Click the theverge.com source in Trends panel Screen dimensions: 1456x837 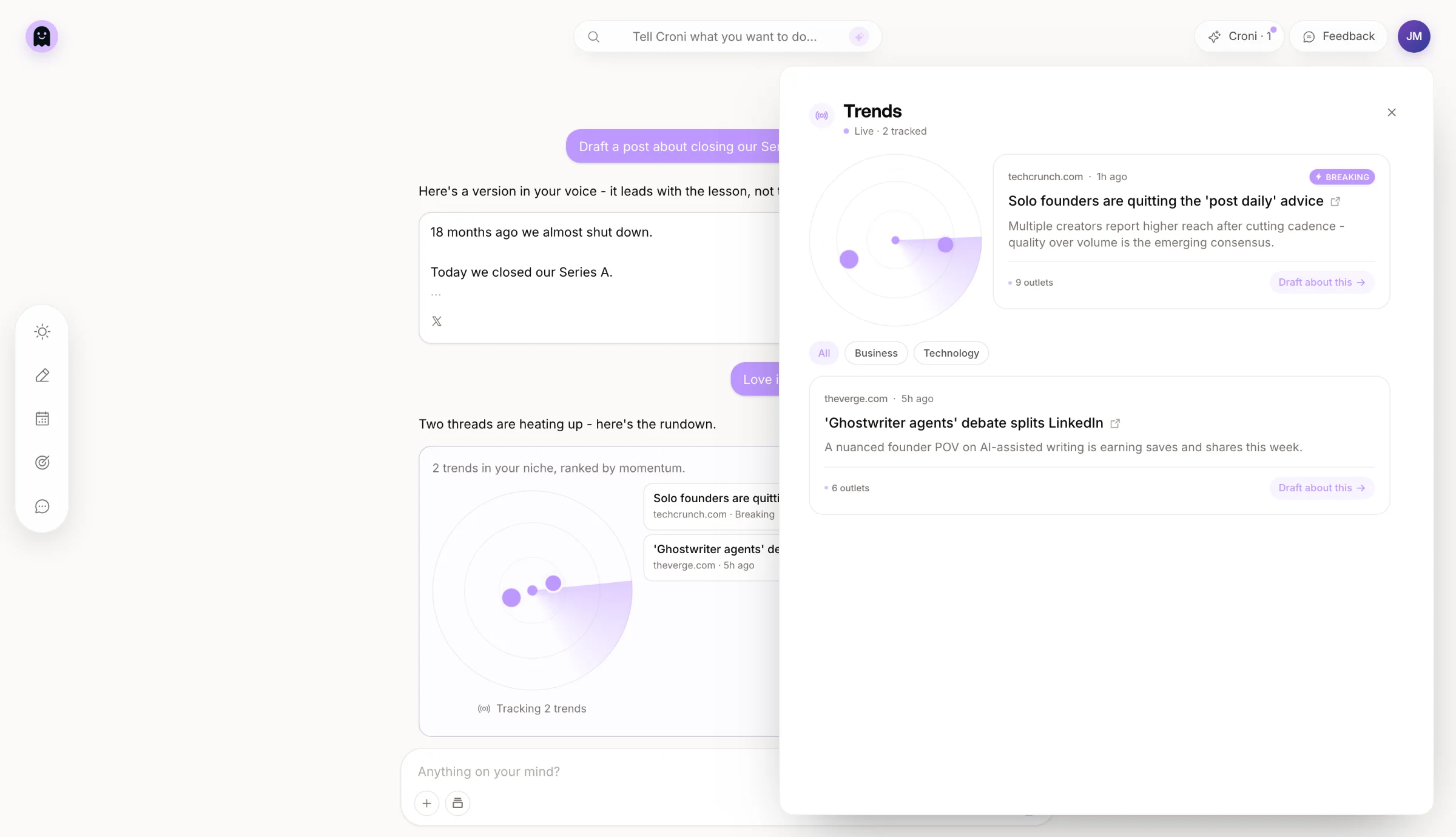tap(855, 398)
